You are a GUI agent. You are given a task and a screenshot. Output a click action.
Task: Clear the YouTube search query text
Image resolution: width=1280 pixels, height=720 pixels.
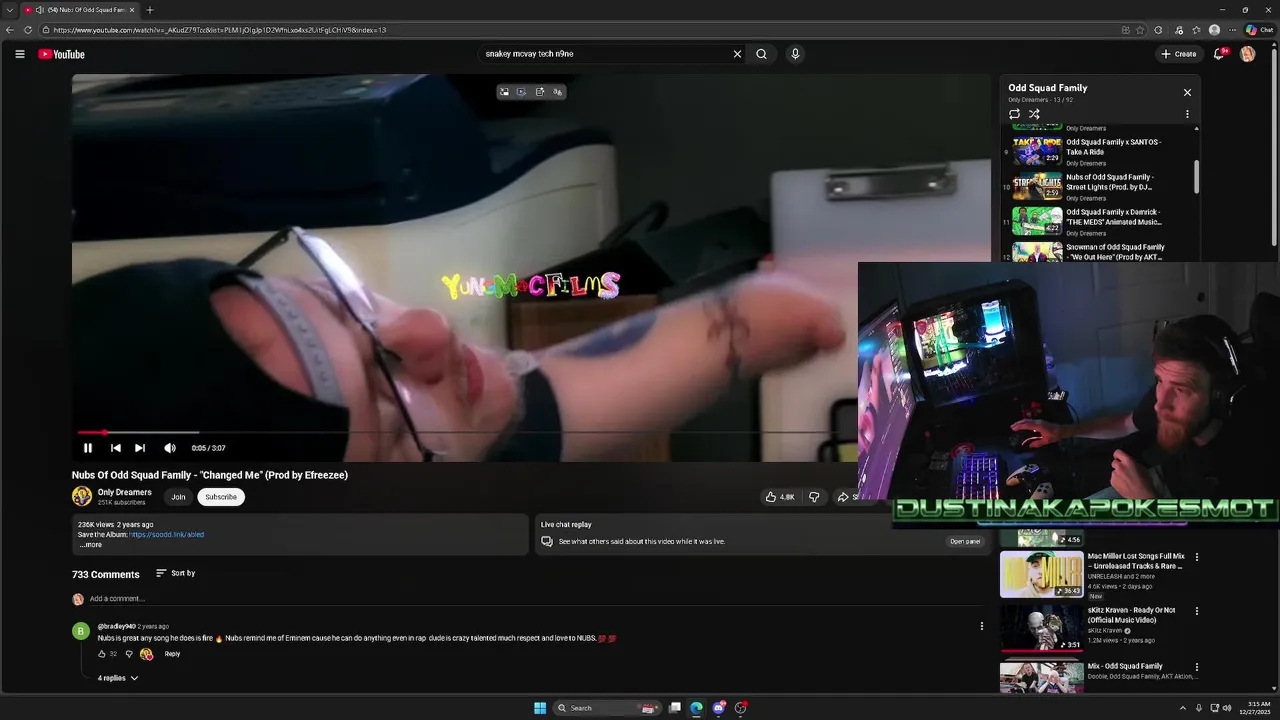[x=737, y=54]
